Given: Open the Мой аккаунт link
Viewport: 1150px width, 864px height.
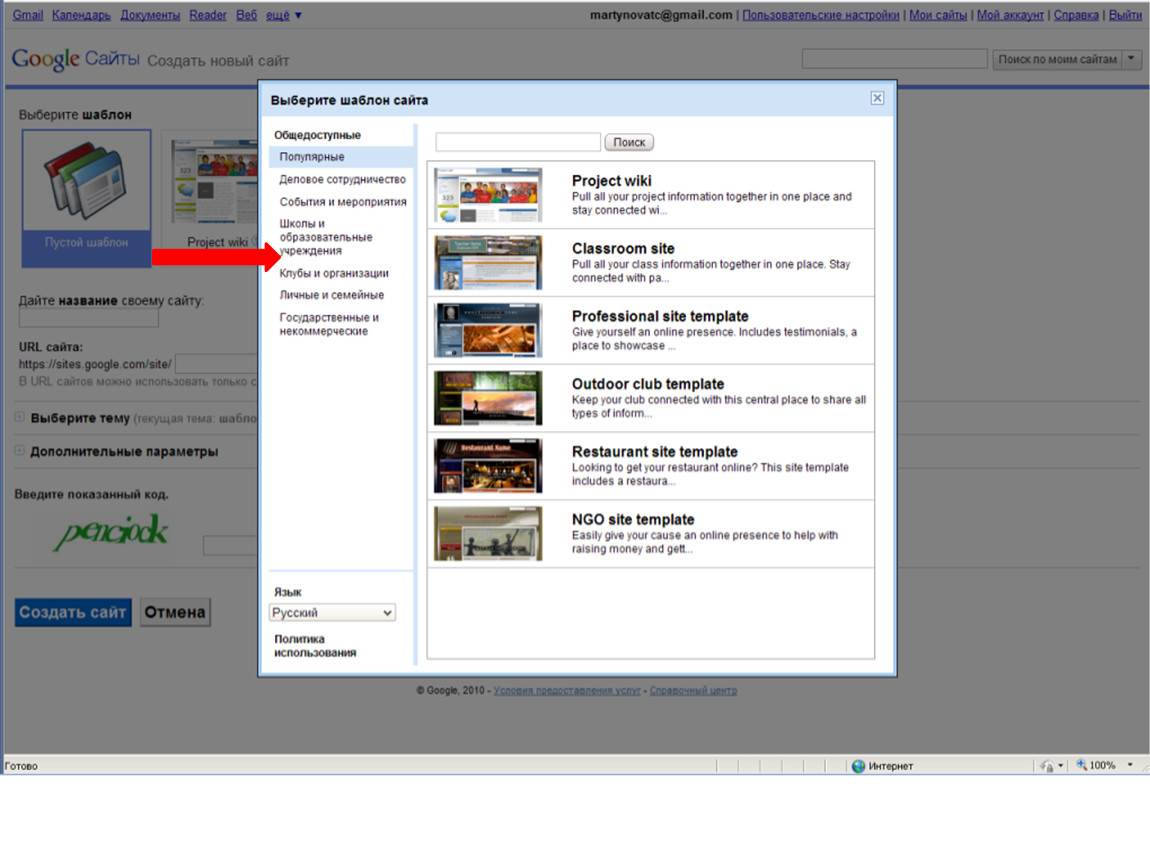Looking at the screenshot, I should click(x=1010, y=15).
